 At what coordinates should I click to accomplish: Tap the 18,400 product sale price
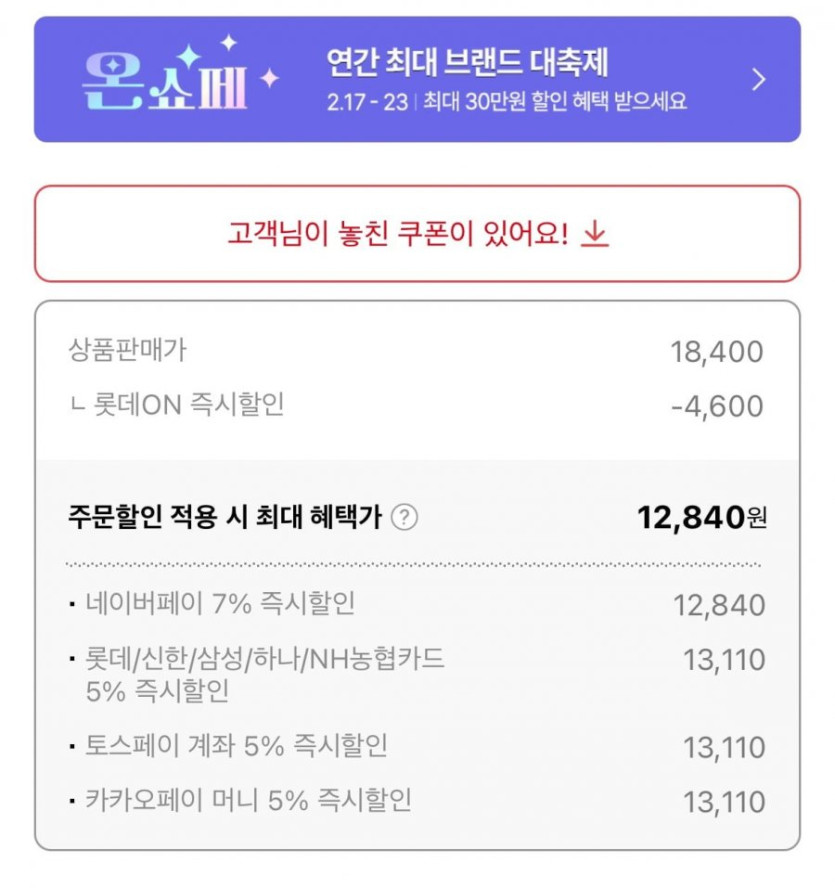pos(716,352)
